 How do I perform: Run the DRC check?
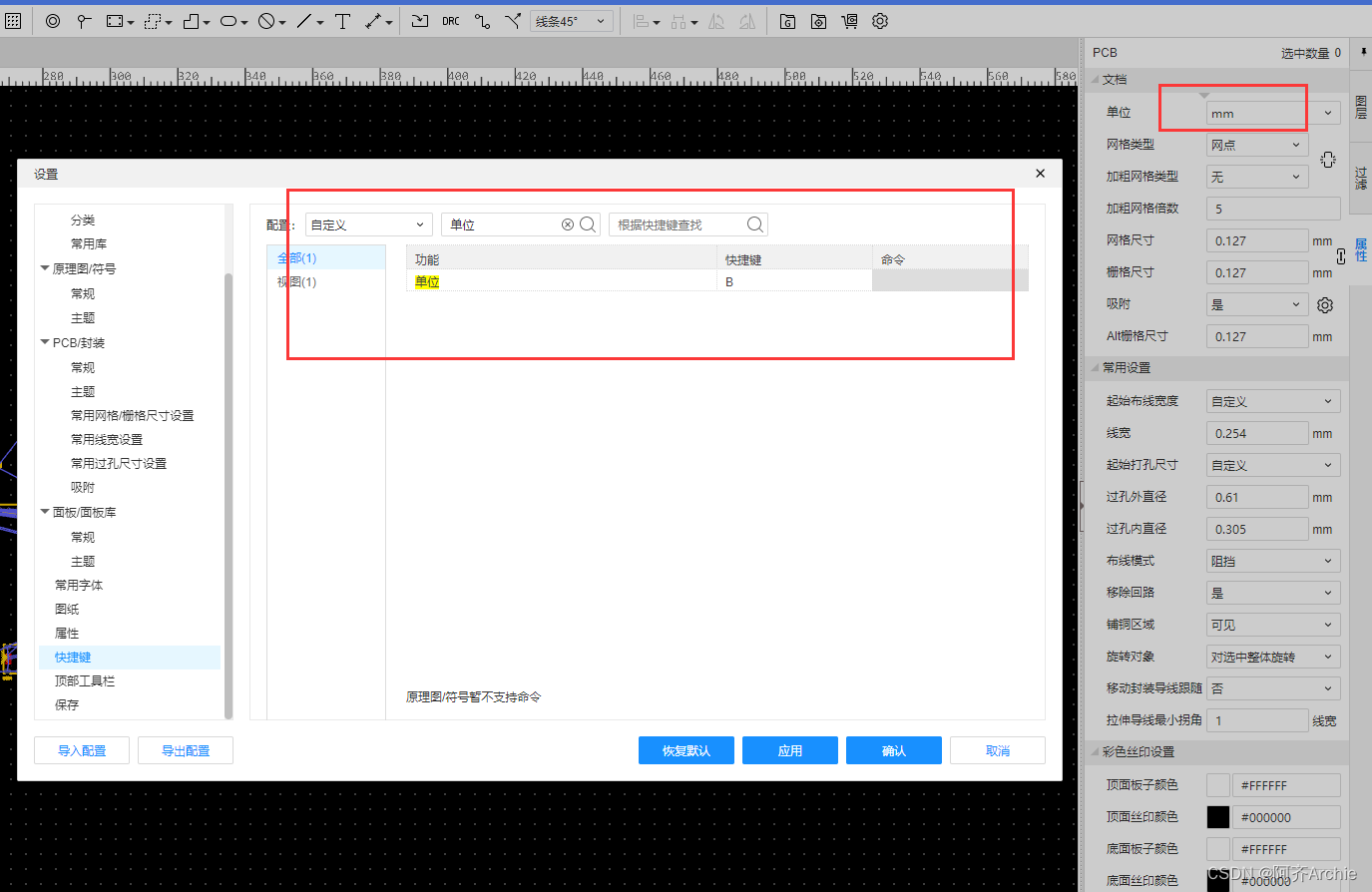point(451,21)
